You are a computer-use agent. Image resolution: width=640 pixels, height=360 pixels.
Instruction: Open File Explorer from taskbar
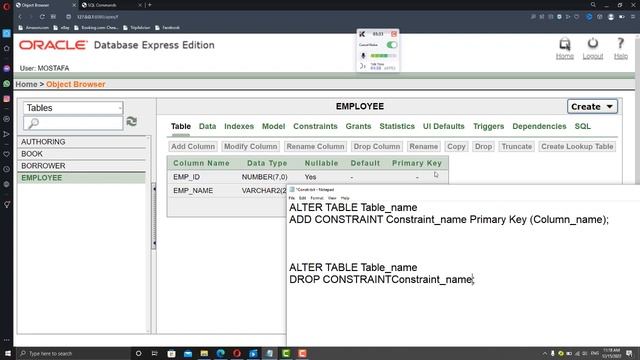coord(204,353)
